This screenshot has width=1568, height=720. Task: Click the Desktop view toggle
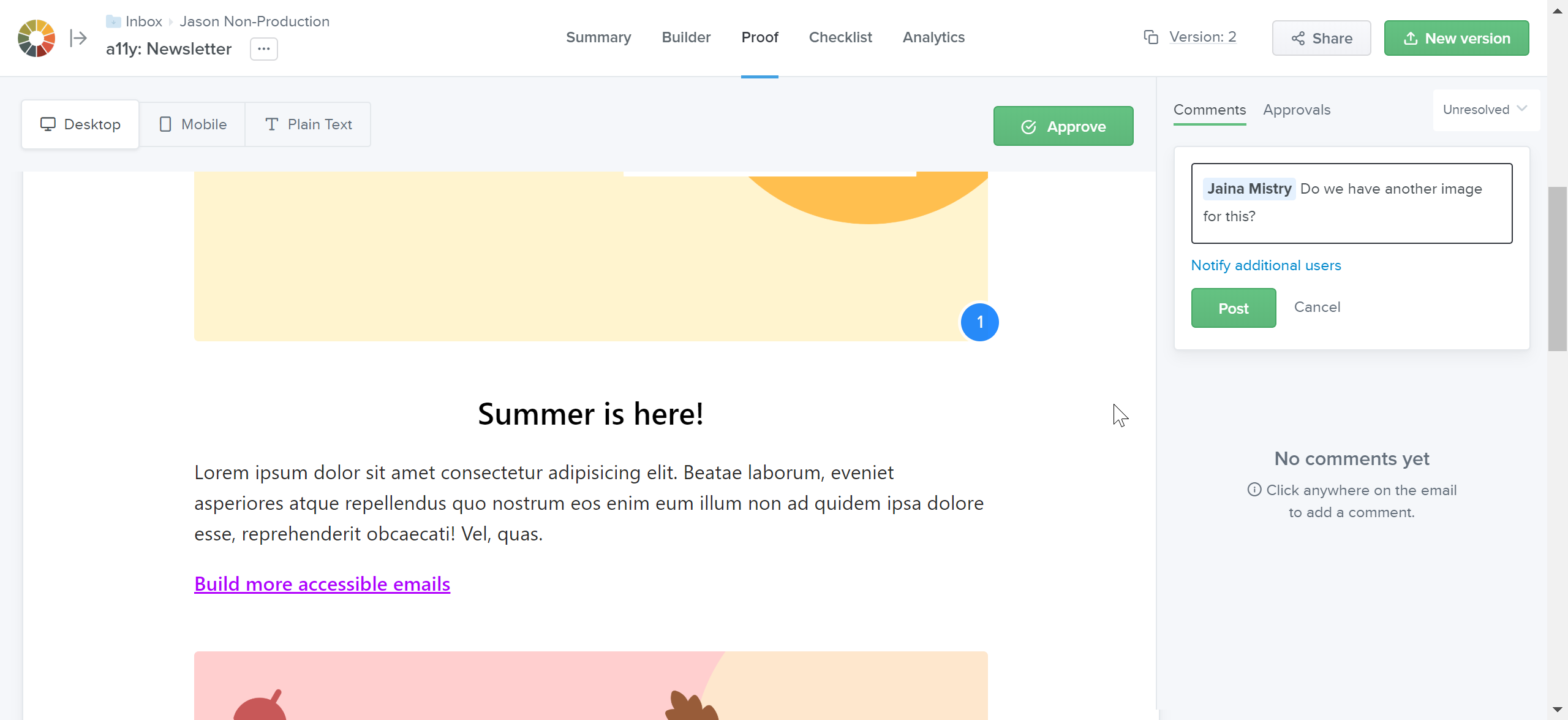[80, 124]
